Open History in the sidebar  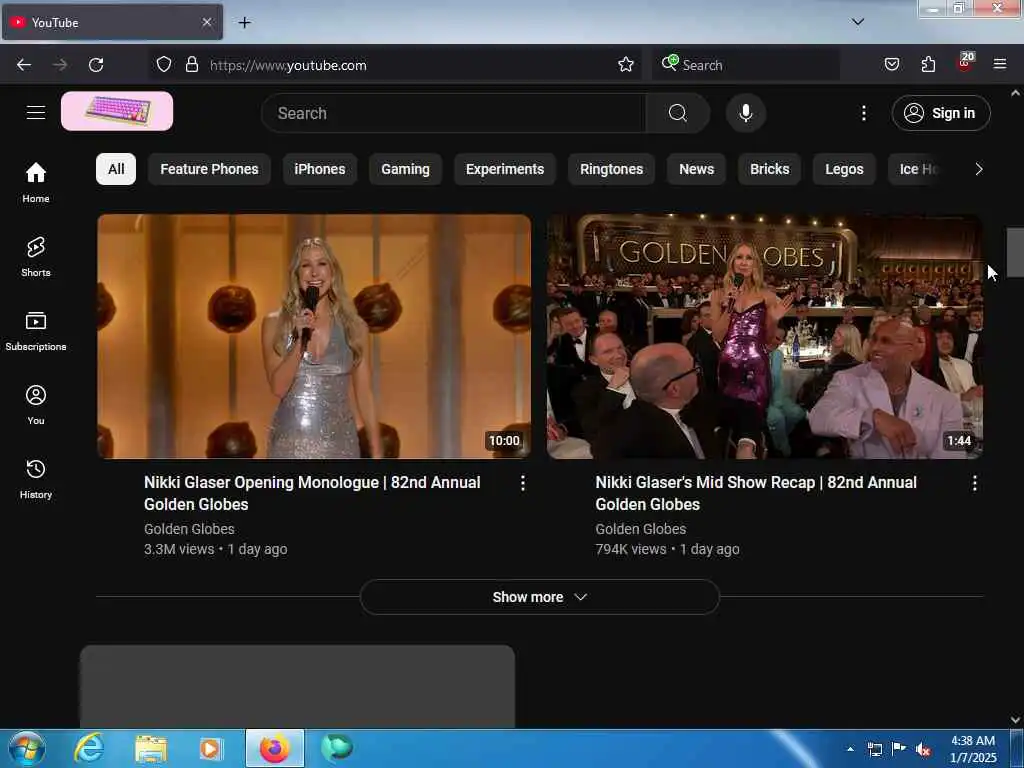(x=36, y=479)
